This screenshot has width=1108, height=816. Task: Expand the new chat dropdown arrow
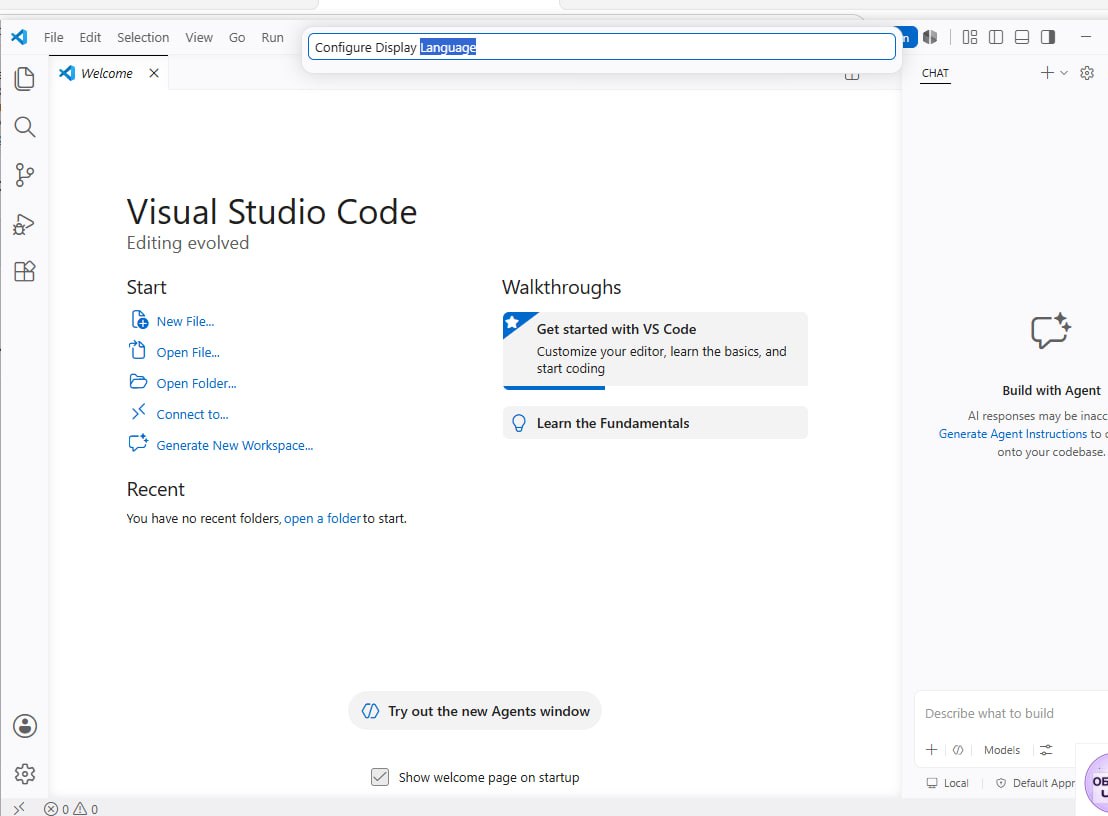pos(1063,73)
